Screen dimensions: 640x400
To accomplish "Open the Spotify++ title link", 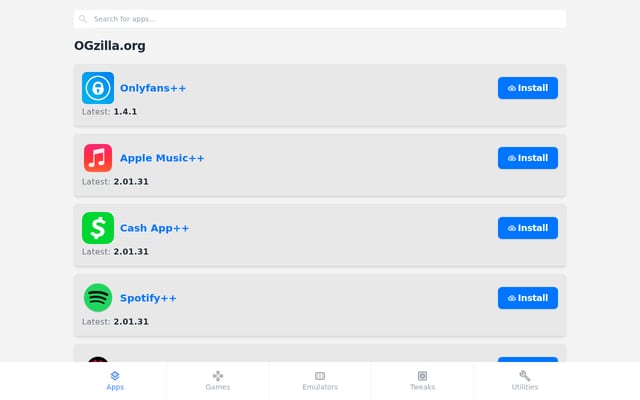I will point(148,298).
